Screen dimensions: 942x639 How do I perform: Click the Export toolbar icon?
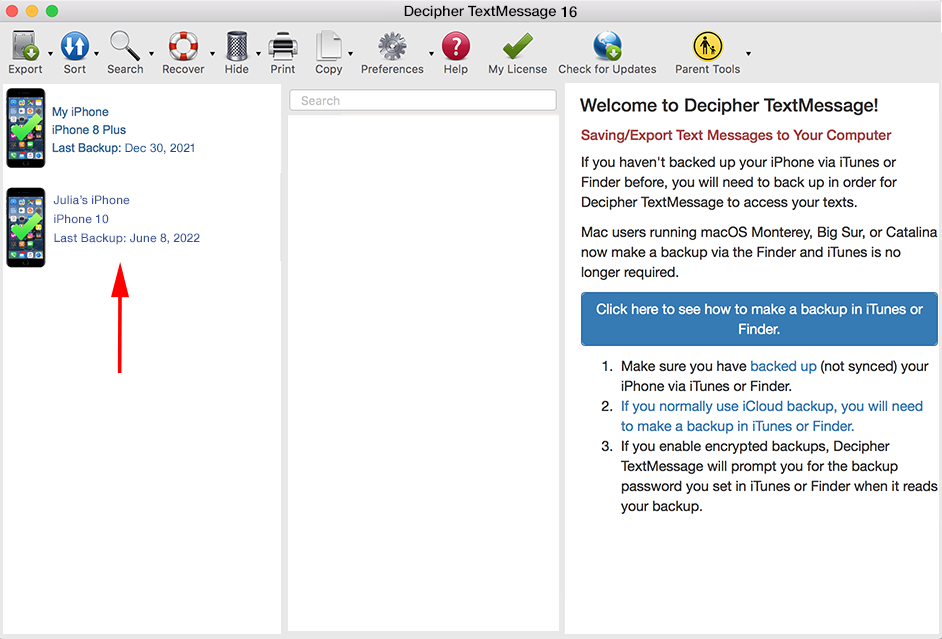[25, 47]
